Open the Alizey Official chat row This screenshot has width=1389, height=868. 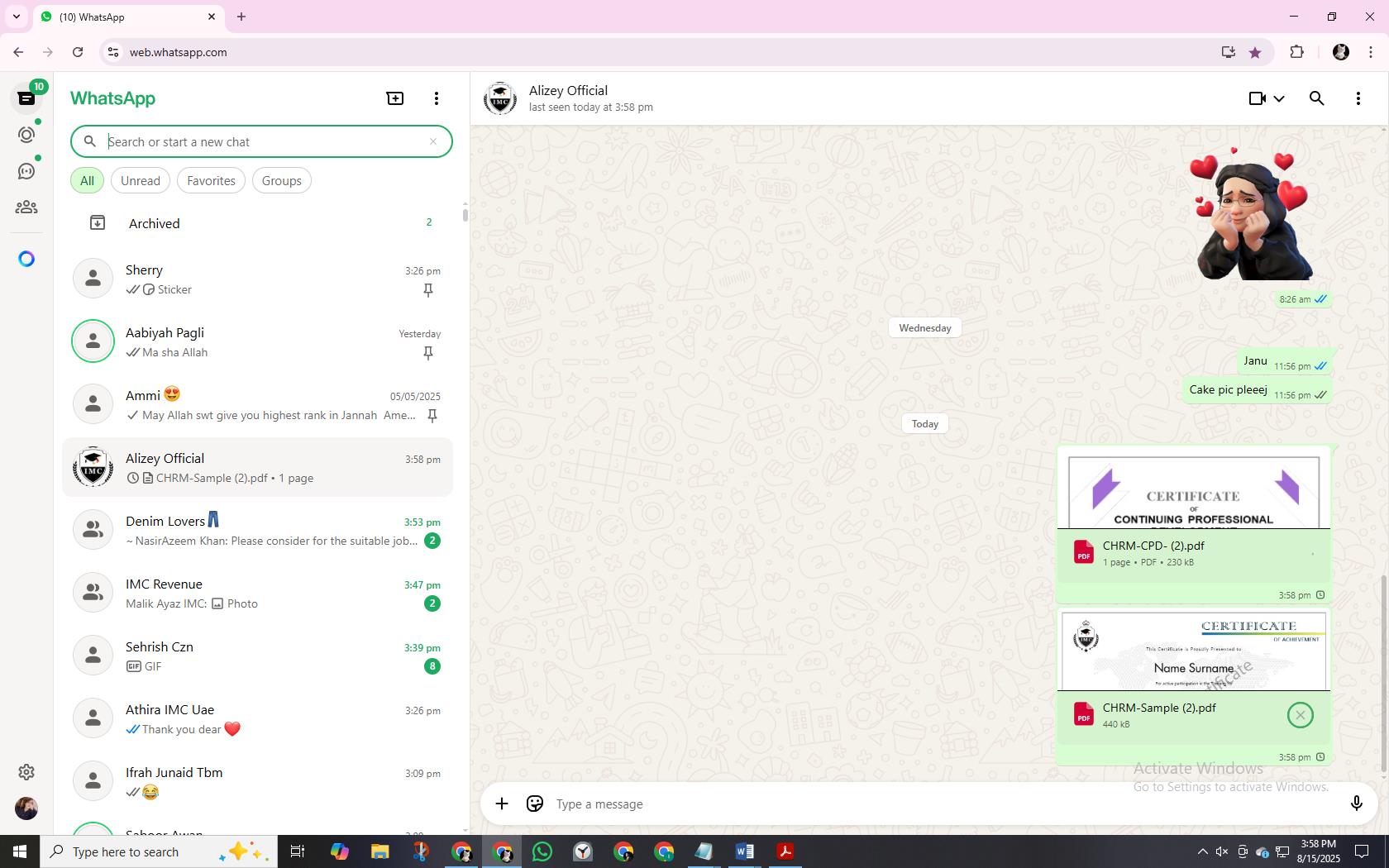[257, 467]
